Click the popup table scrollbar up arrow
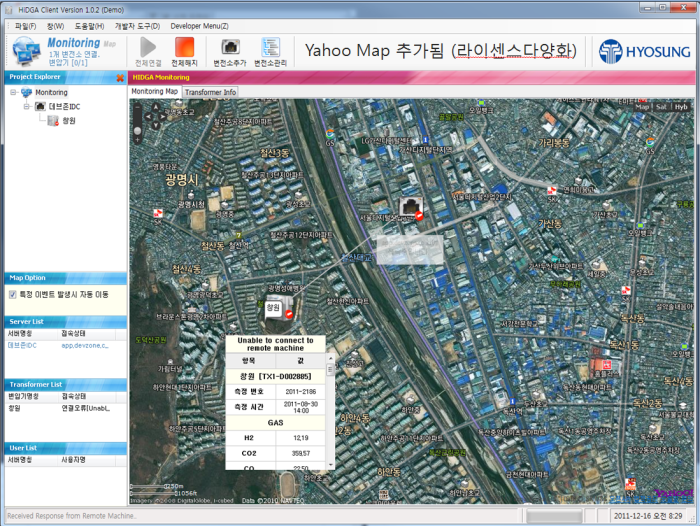 331,358
